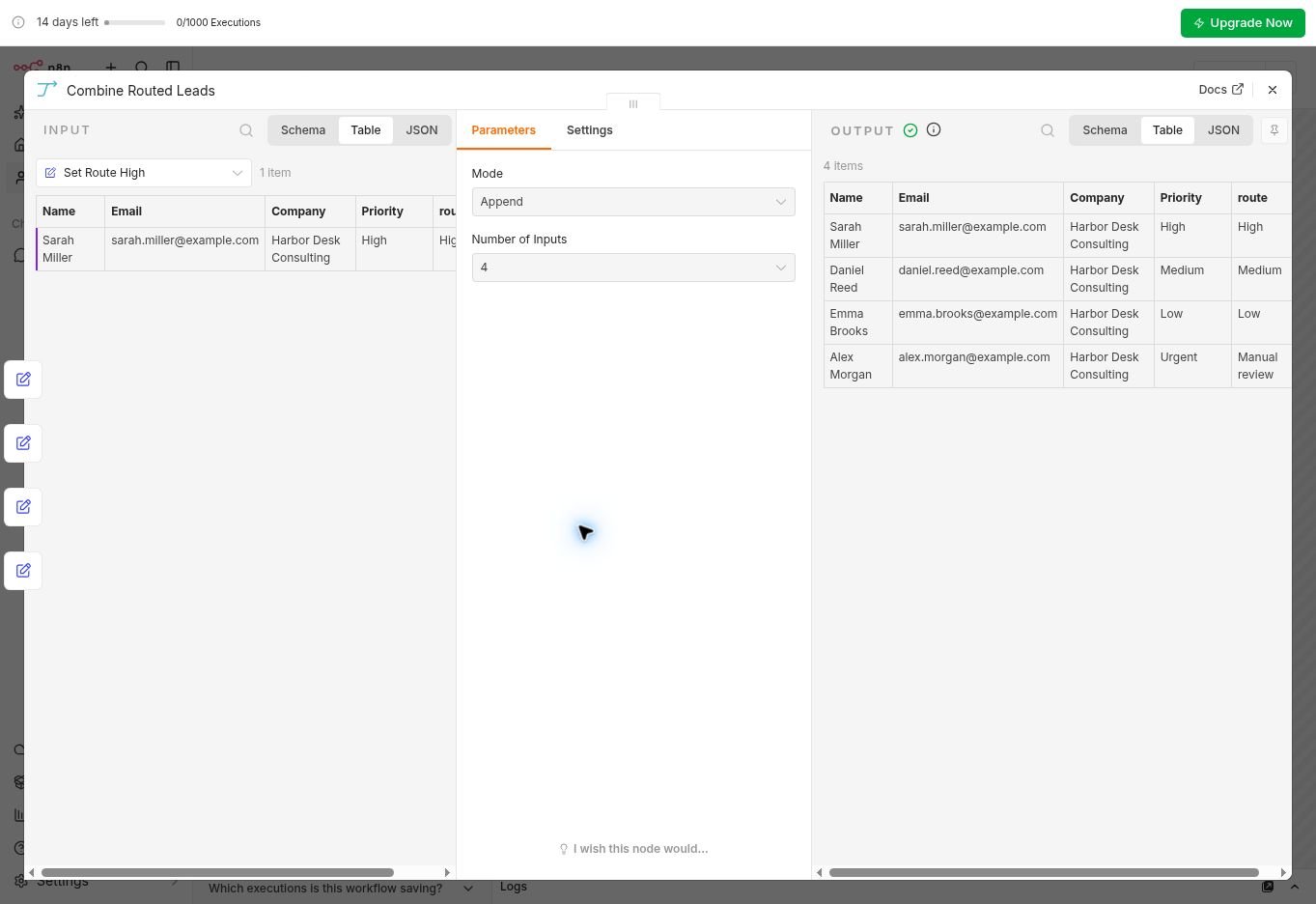Click the open-in-new-window icon beside Logs

pyautogui.click(x=1268, y=887)
